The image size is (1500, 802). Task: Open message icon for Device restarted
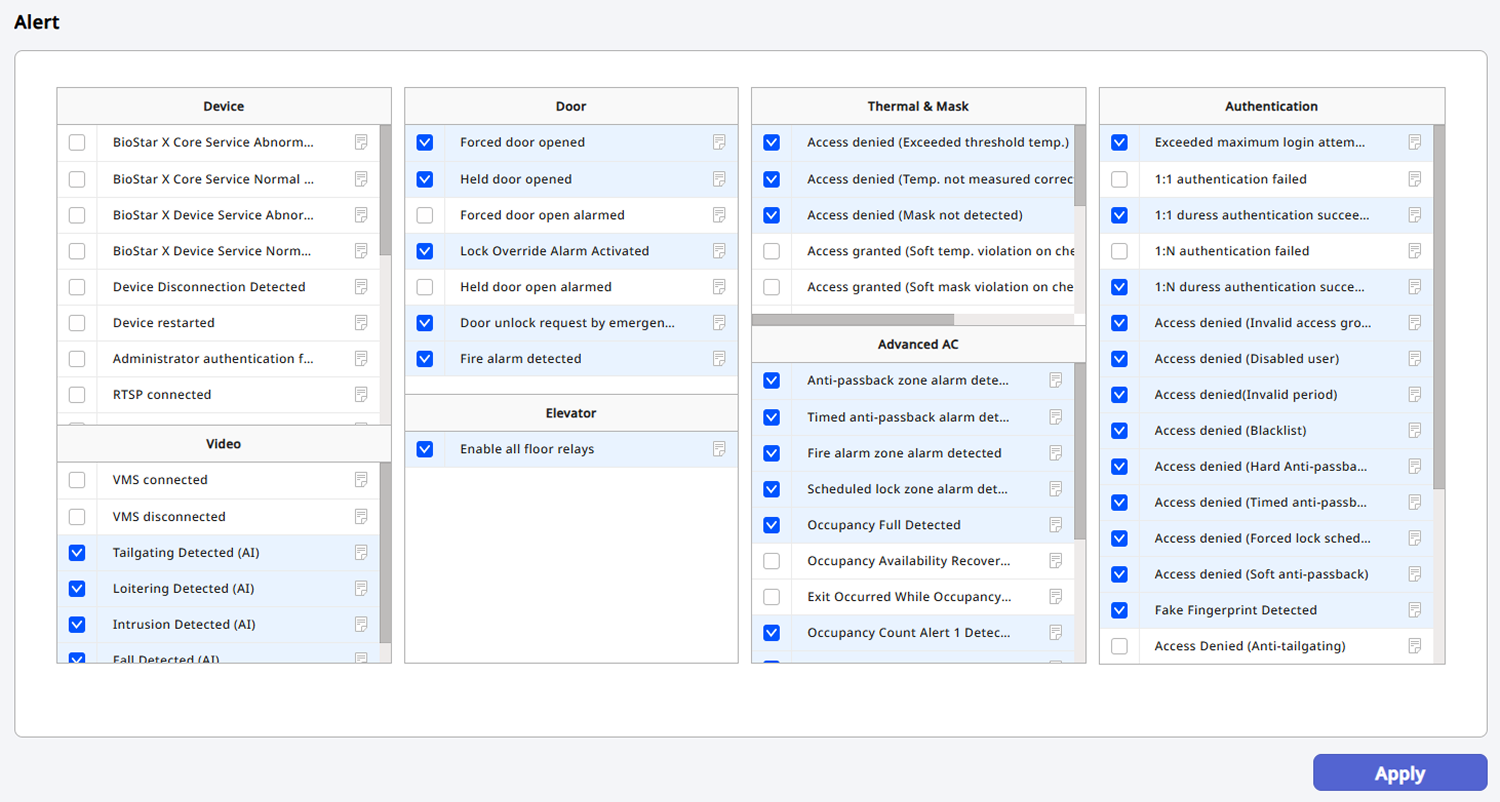[361, 323]
